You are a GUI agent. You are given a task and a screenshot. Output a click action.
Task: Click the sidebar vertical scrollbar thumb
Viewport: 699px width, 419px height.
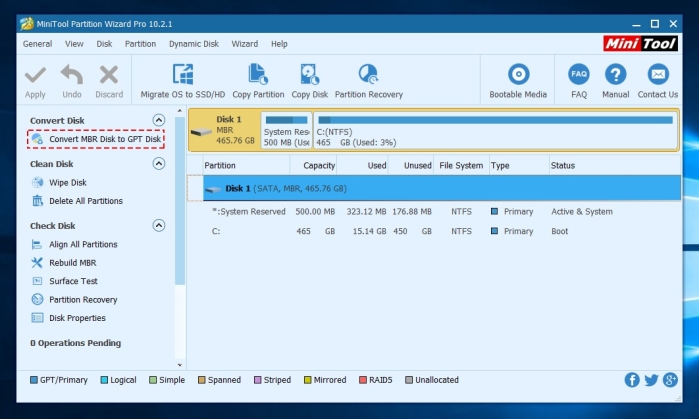pos(180,201)
